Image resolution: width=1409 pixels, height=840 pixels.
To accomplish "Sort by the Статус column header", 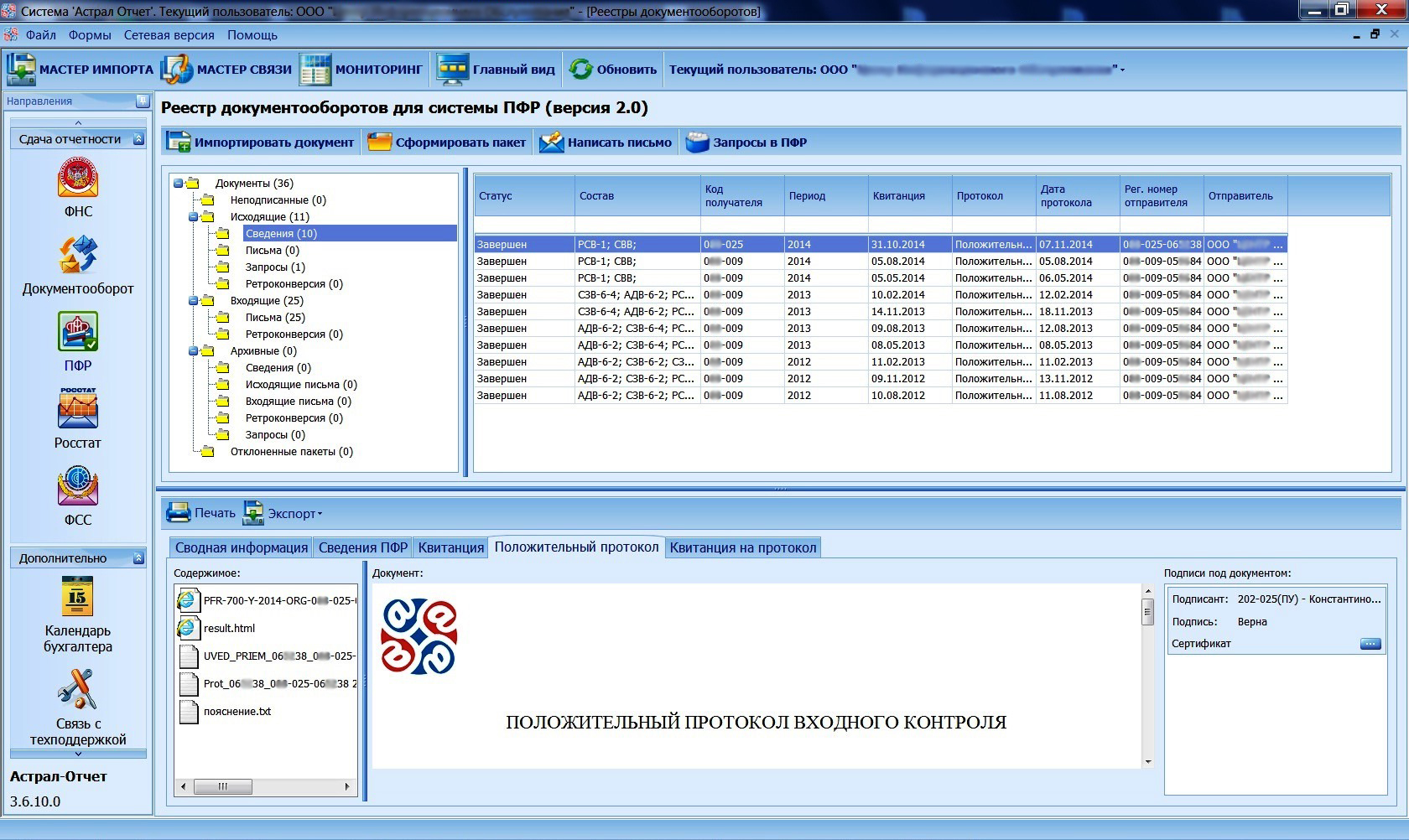I will coord(524,196).
